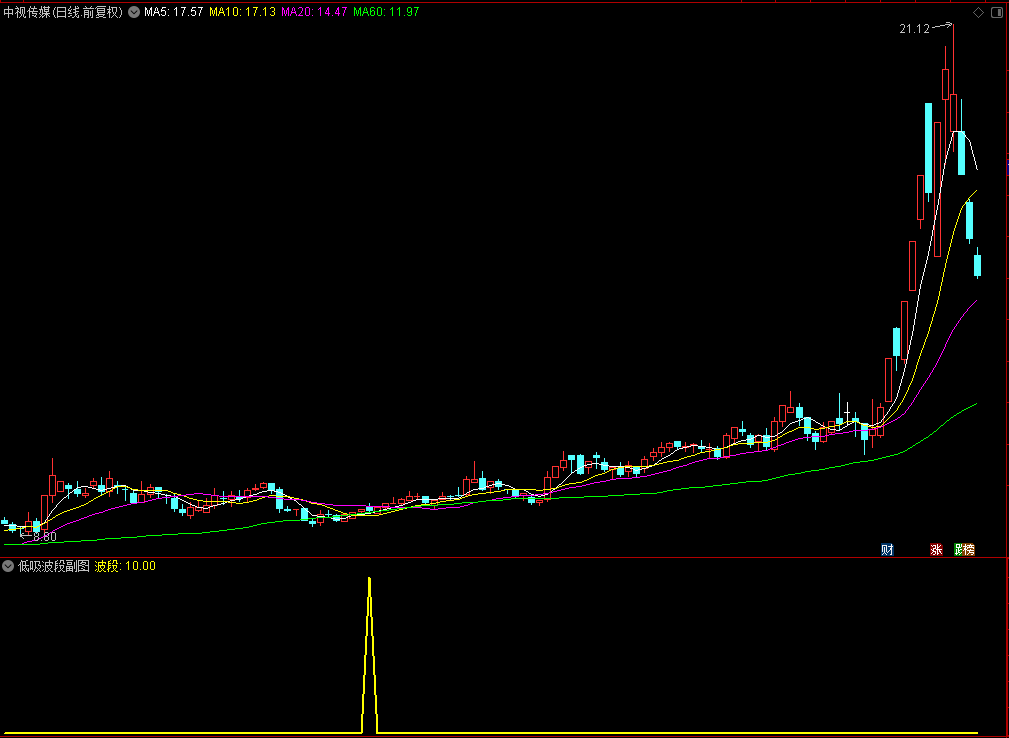
Task: Click the 中视传媒(日线.前复权) chart title
Action: [63, 12]
